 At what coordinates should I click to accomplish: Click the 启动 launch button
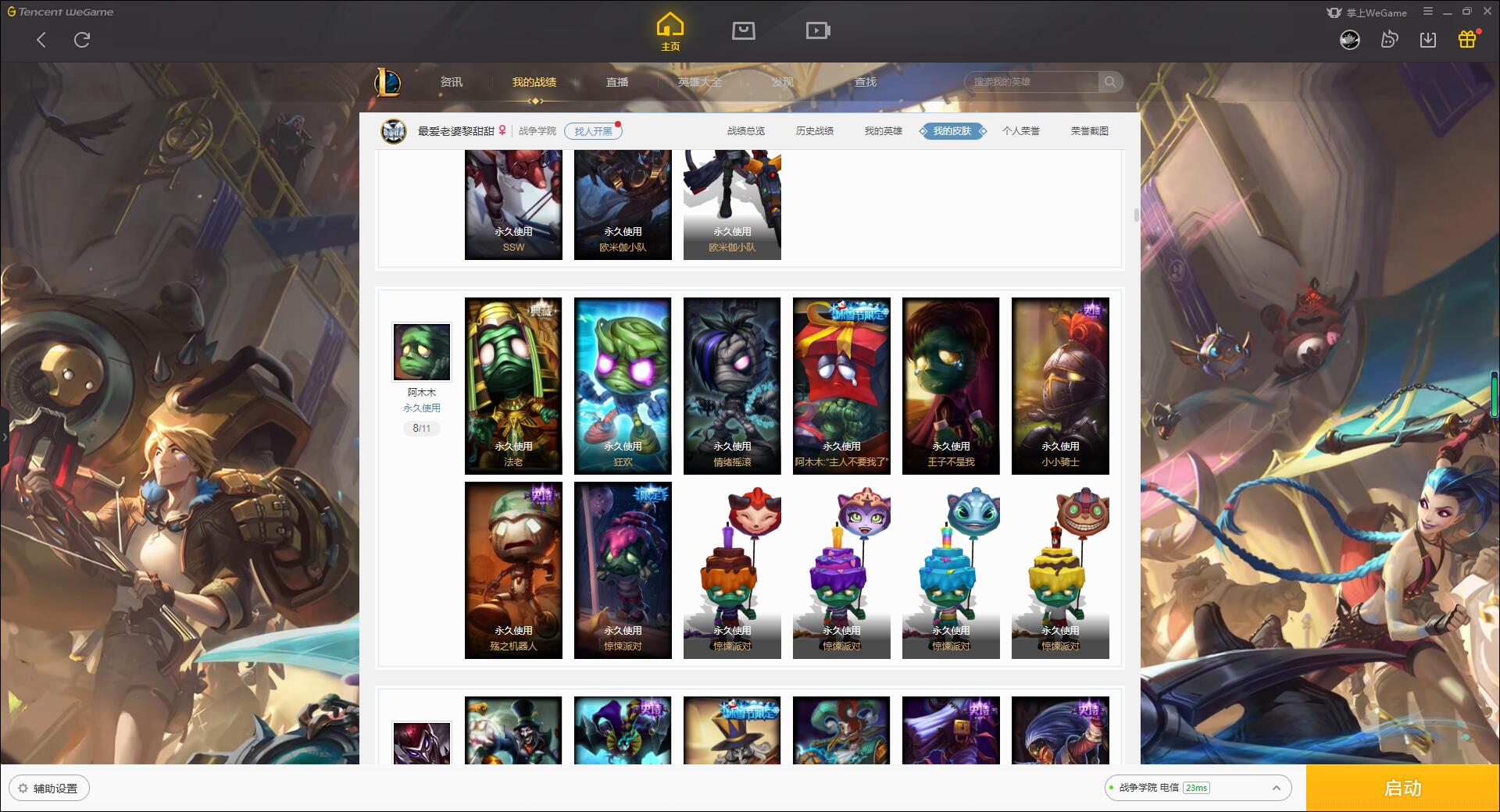click(1403, 788)
